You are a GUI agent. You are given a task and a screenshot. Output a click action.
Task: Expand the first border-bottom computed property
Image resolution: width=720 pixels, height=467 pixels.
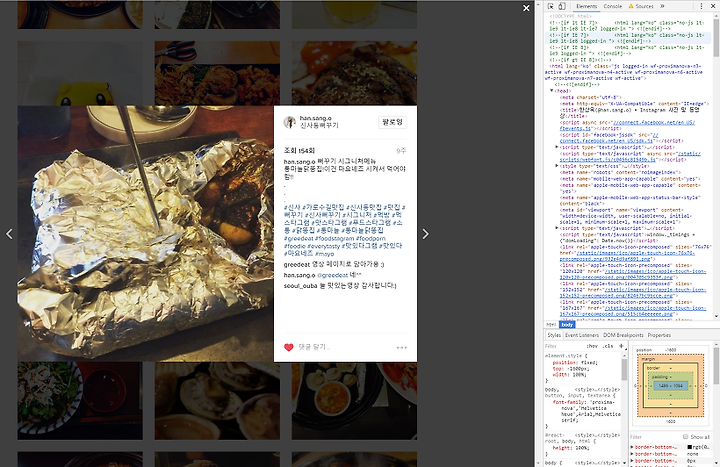(632, 447)
